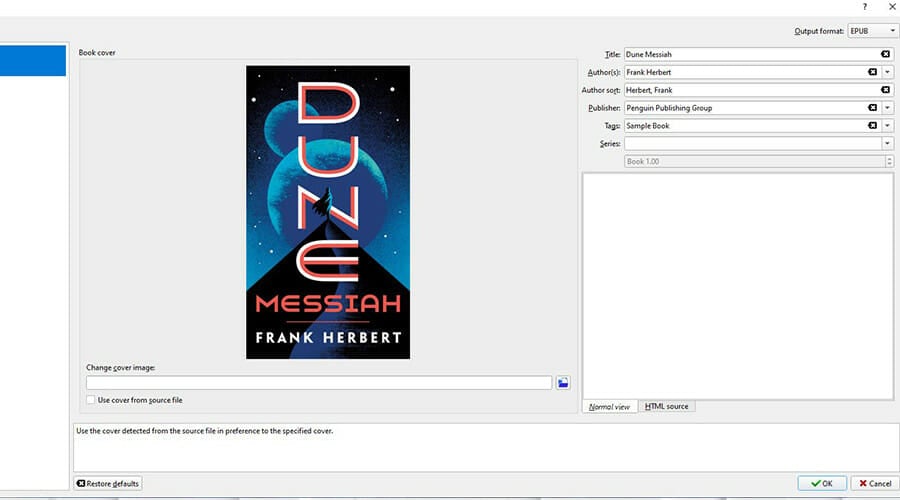900x500 pixels.
Task: Click the Sample Book tags text
Action: tap(647, 125)
